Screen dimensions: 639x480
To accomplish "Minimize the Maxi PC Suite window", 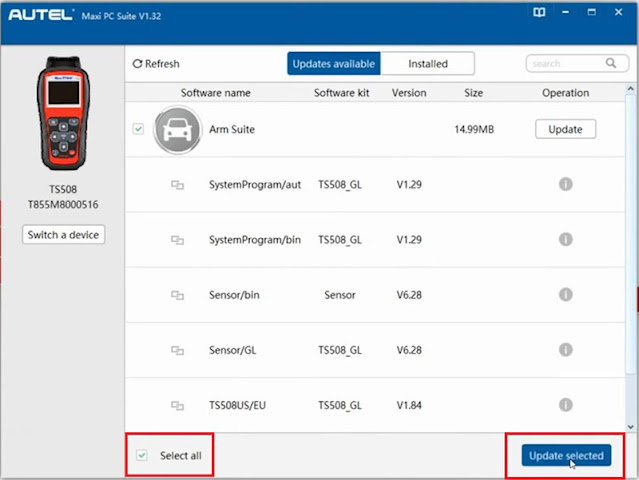I will coord(565,12).
